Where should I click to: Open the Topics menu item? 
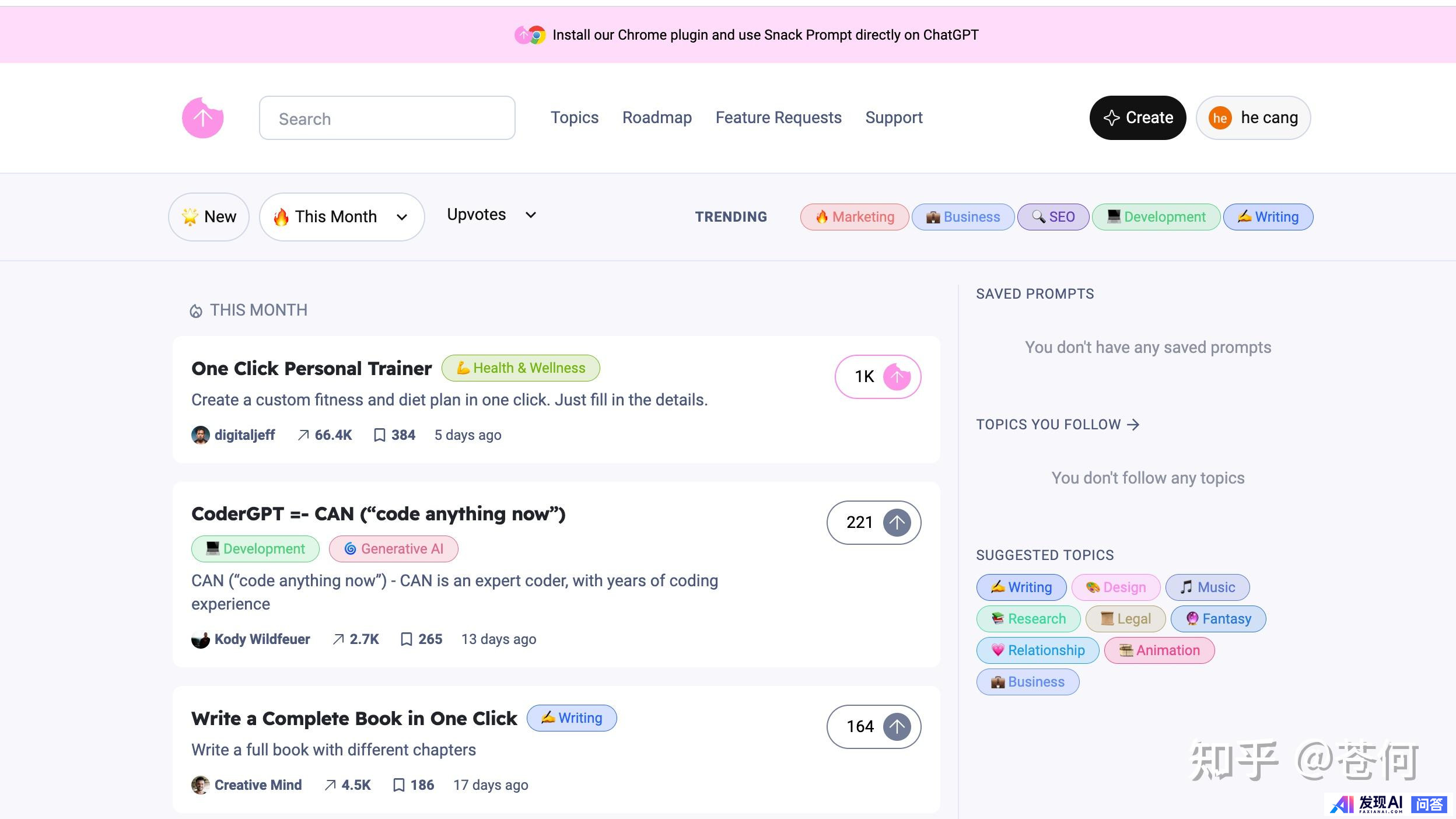click(575, 118)
